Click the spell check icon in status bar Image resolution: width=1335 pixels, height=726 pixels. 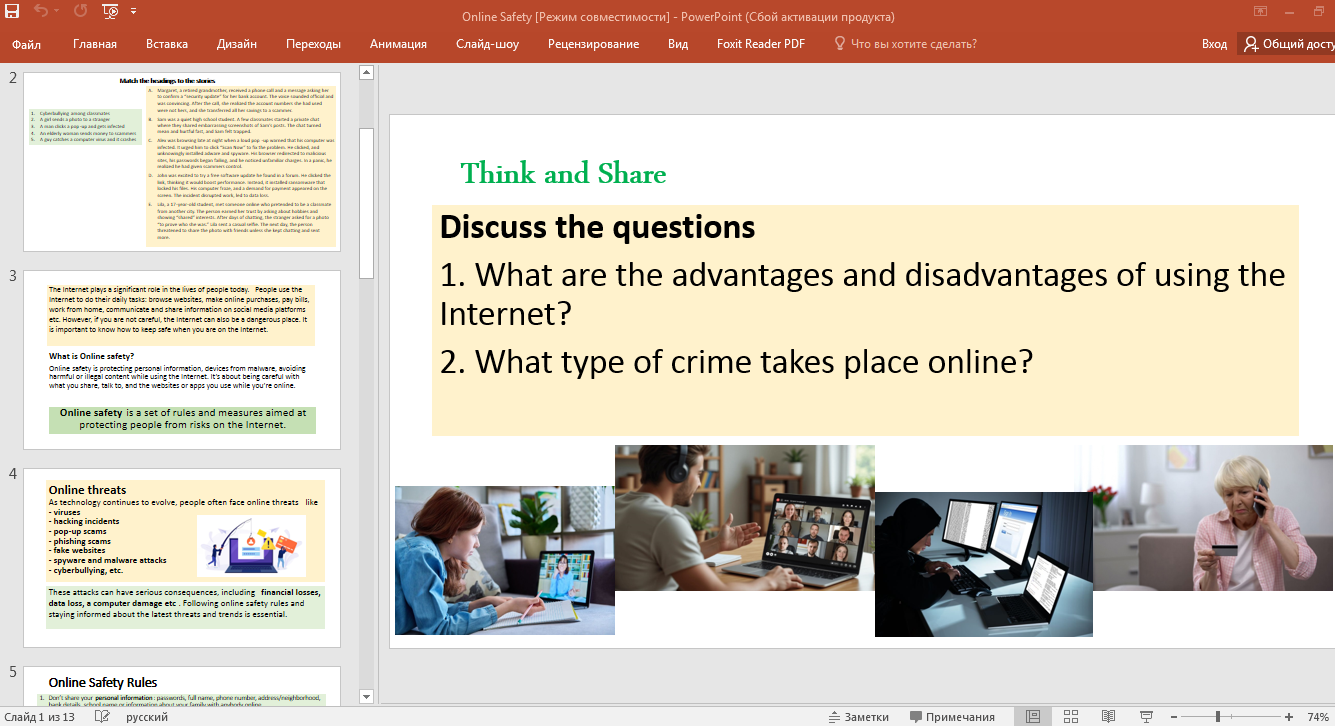(x=101, y=716)
